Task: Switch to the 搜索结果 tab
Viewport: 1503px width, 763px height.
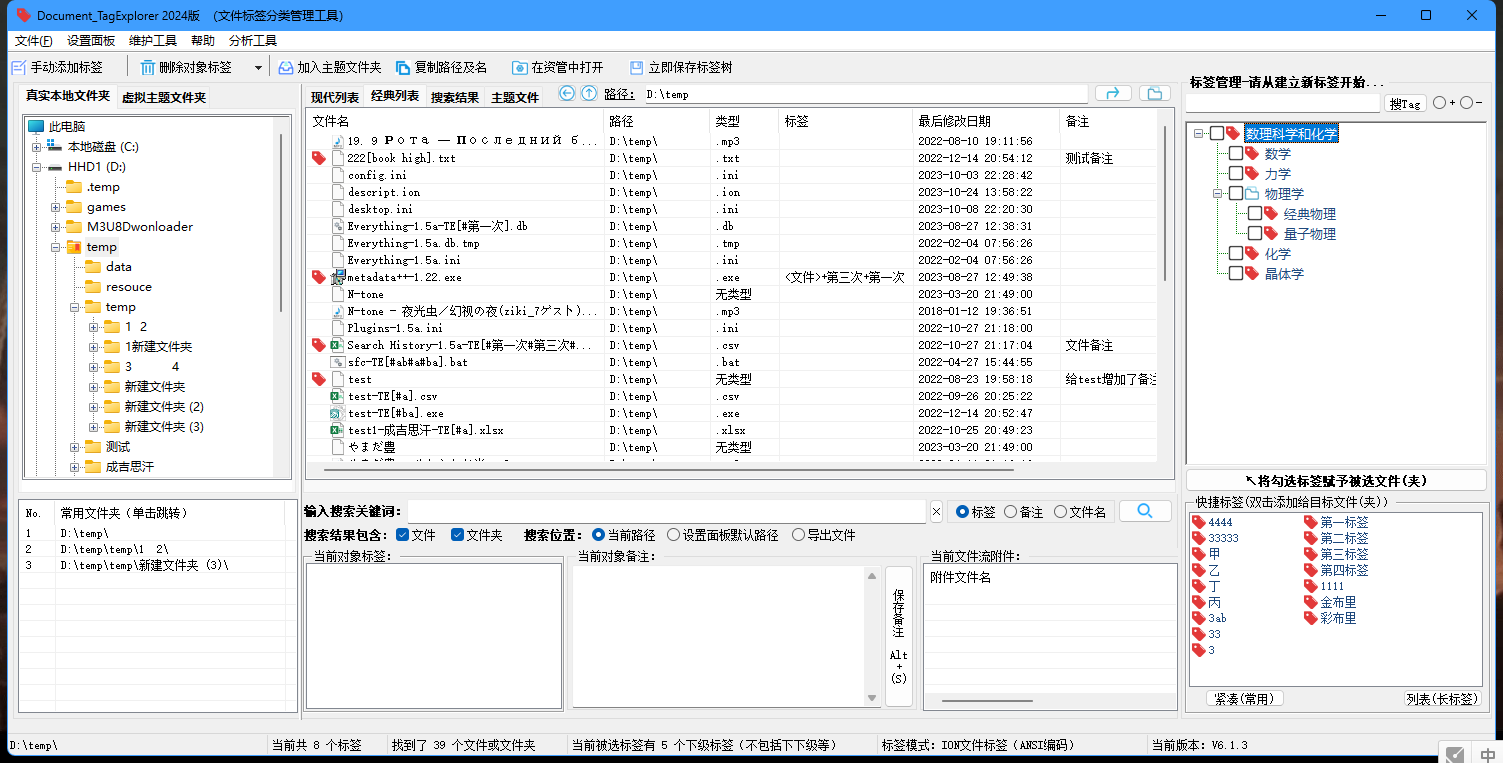Action: point(455,97)
